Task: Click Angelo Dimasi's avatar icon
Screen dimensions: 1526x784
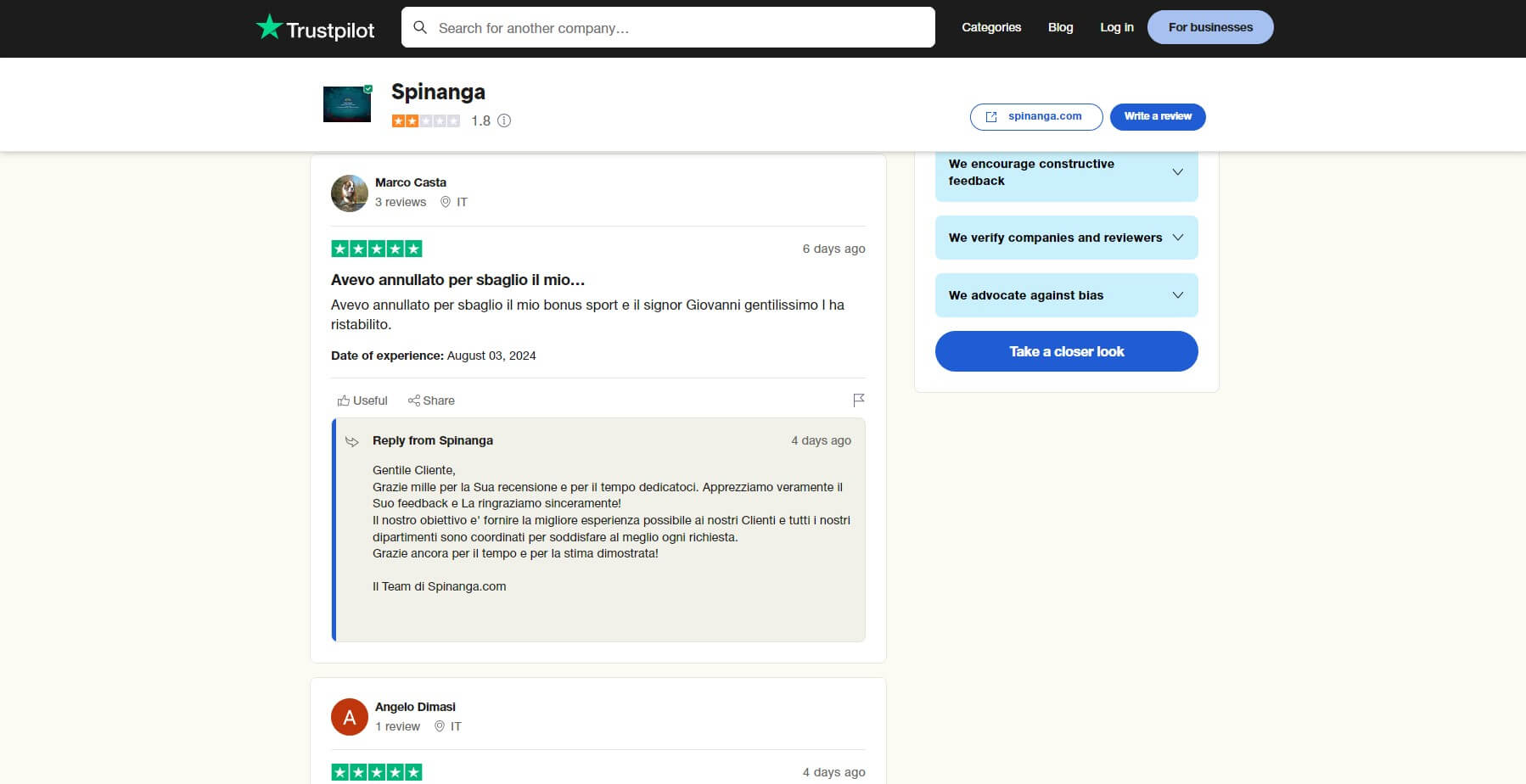Action: [349, 717]
